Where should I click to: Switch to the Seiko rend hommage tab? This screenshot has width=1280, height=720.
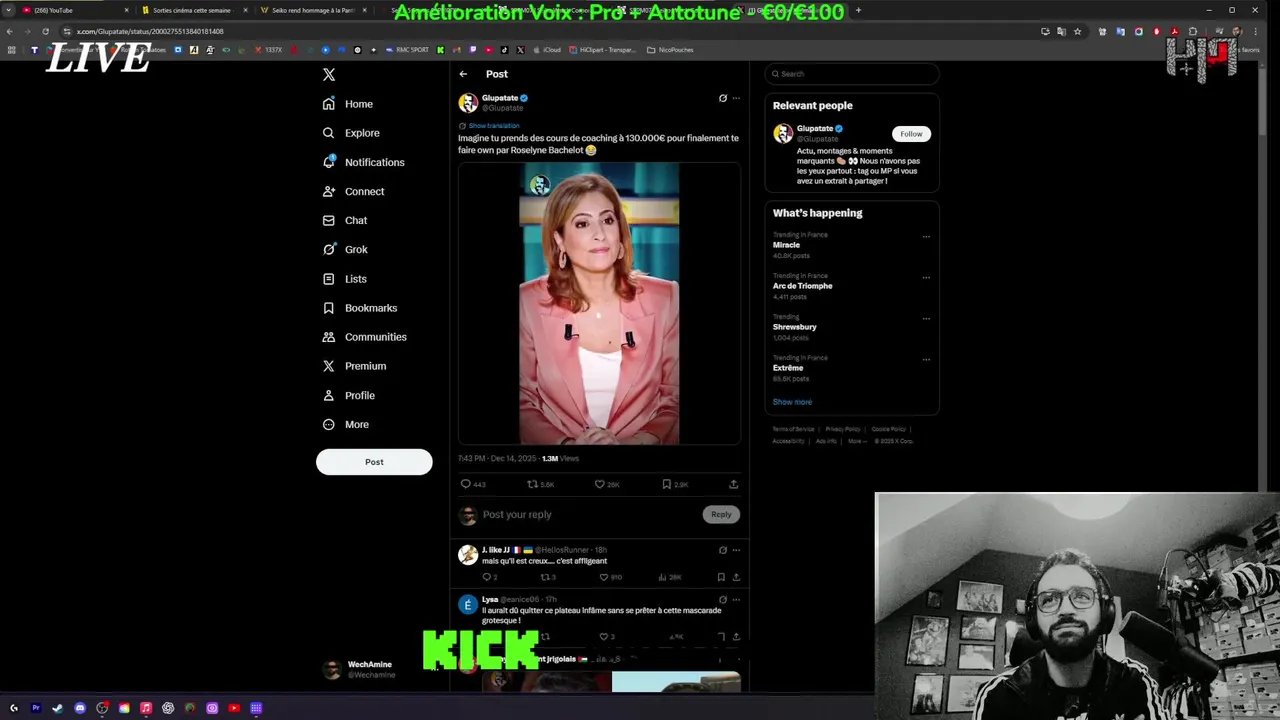(x=312, y=10)
